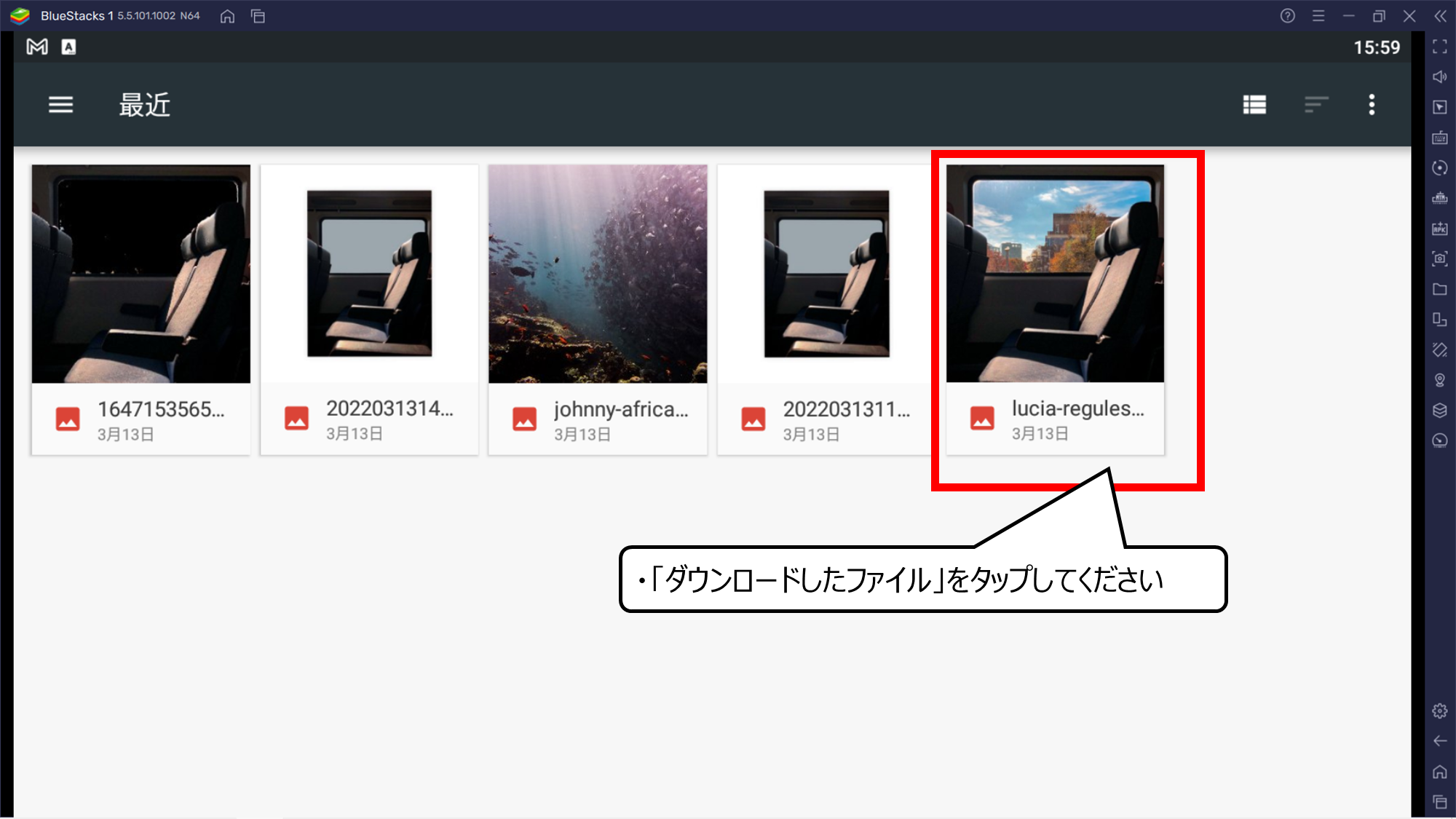Screen dimensions: 1456x819
Task: Open the BlueStacks title bar menu
Action: coord(1318,16)
